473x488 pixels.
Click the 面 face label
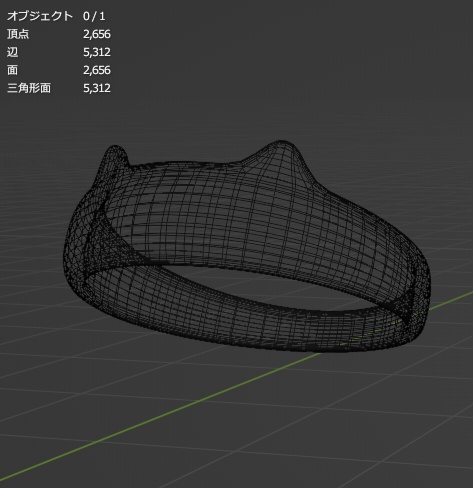click(x=13, y=70)
